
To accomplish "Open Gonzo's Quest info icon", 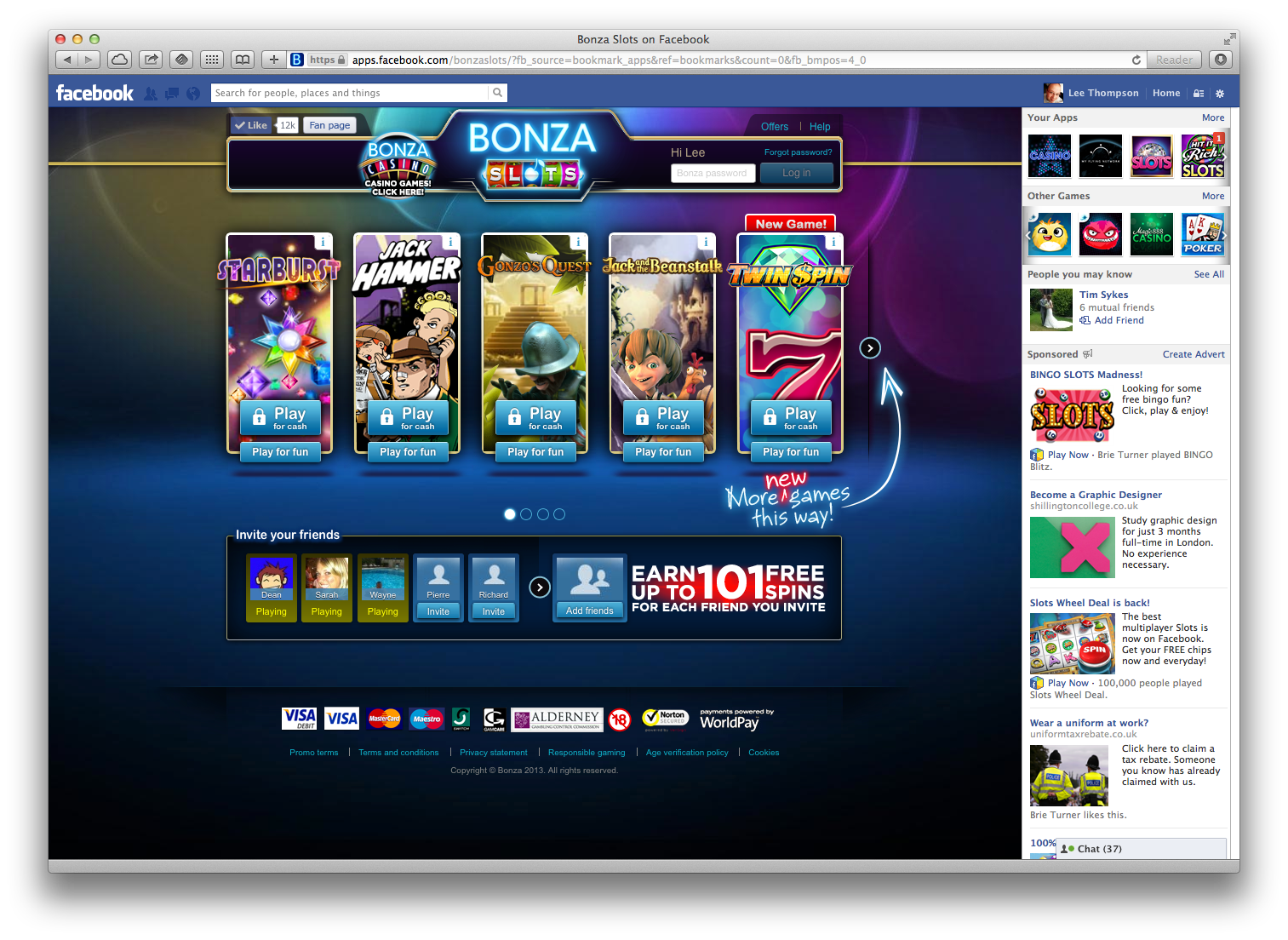I will (x=578, y=243).
